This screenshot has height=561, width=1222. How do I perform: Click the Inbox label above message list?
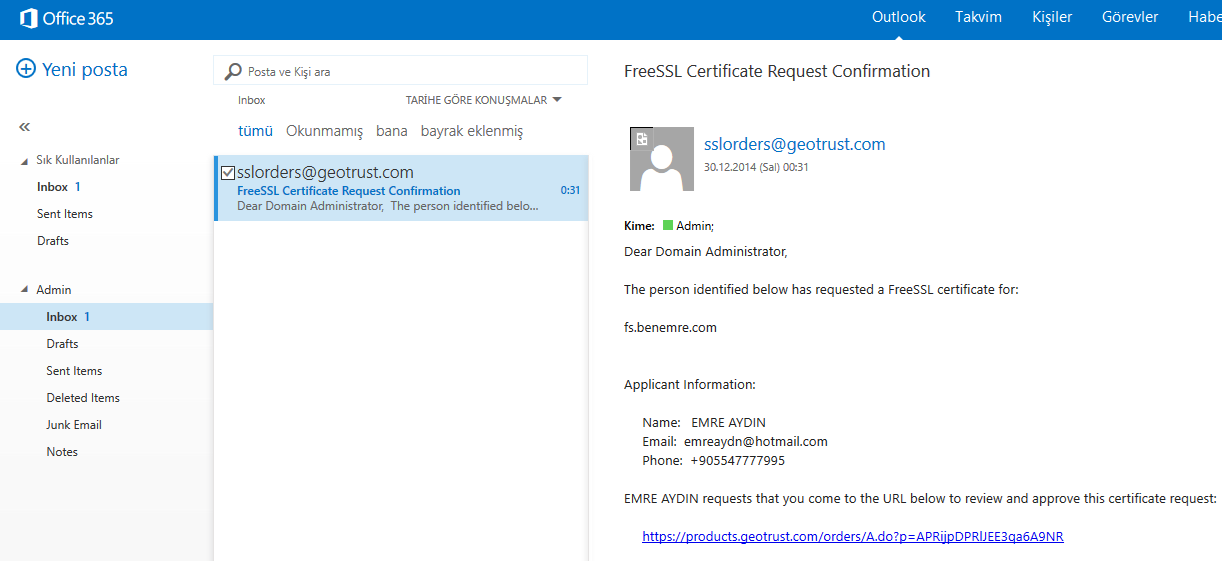[x=252, y=100]
